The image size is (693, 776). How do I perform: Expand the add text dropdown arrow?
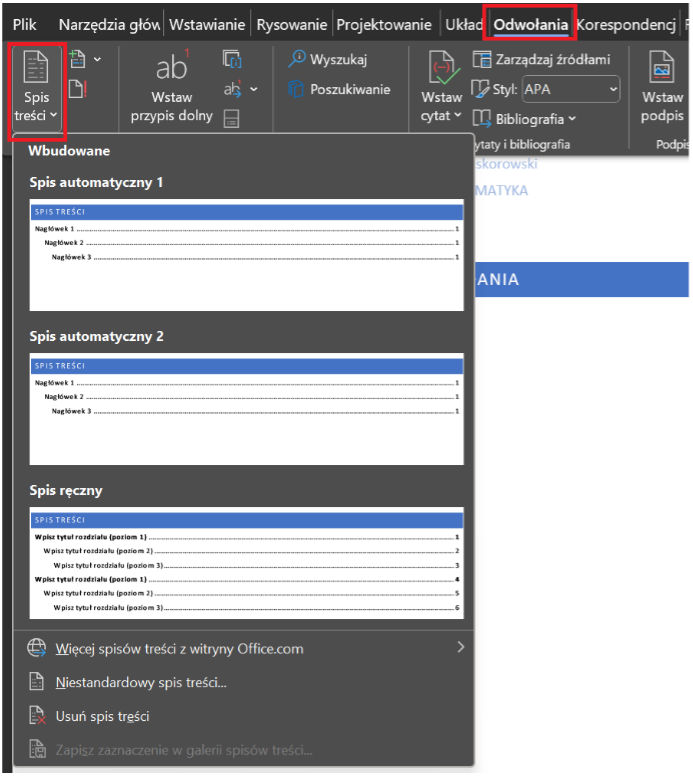97,60
